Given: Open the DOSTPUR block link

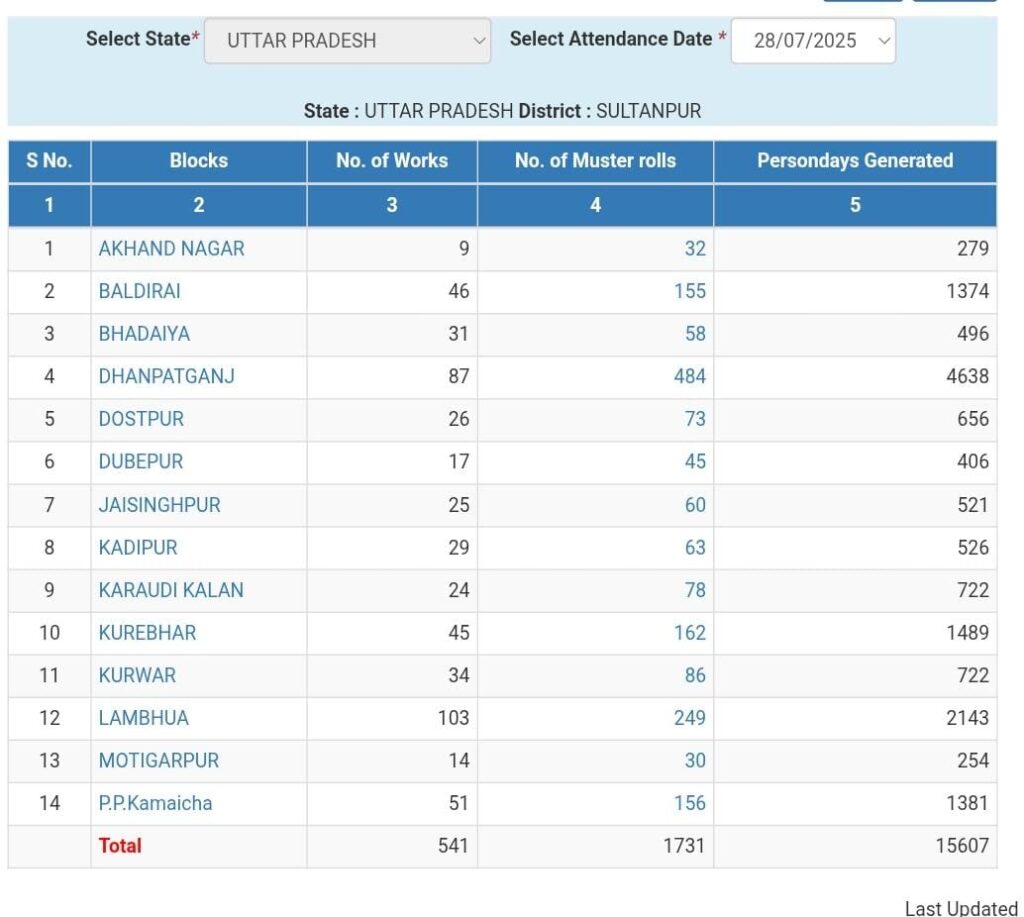Looking at the screenshot, I should coord(141,419).
